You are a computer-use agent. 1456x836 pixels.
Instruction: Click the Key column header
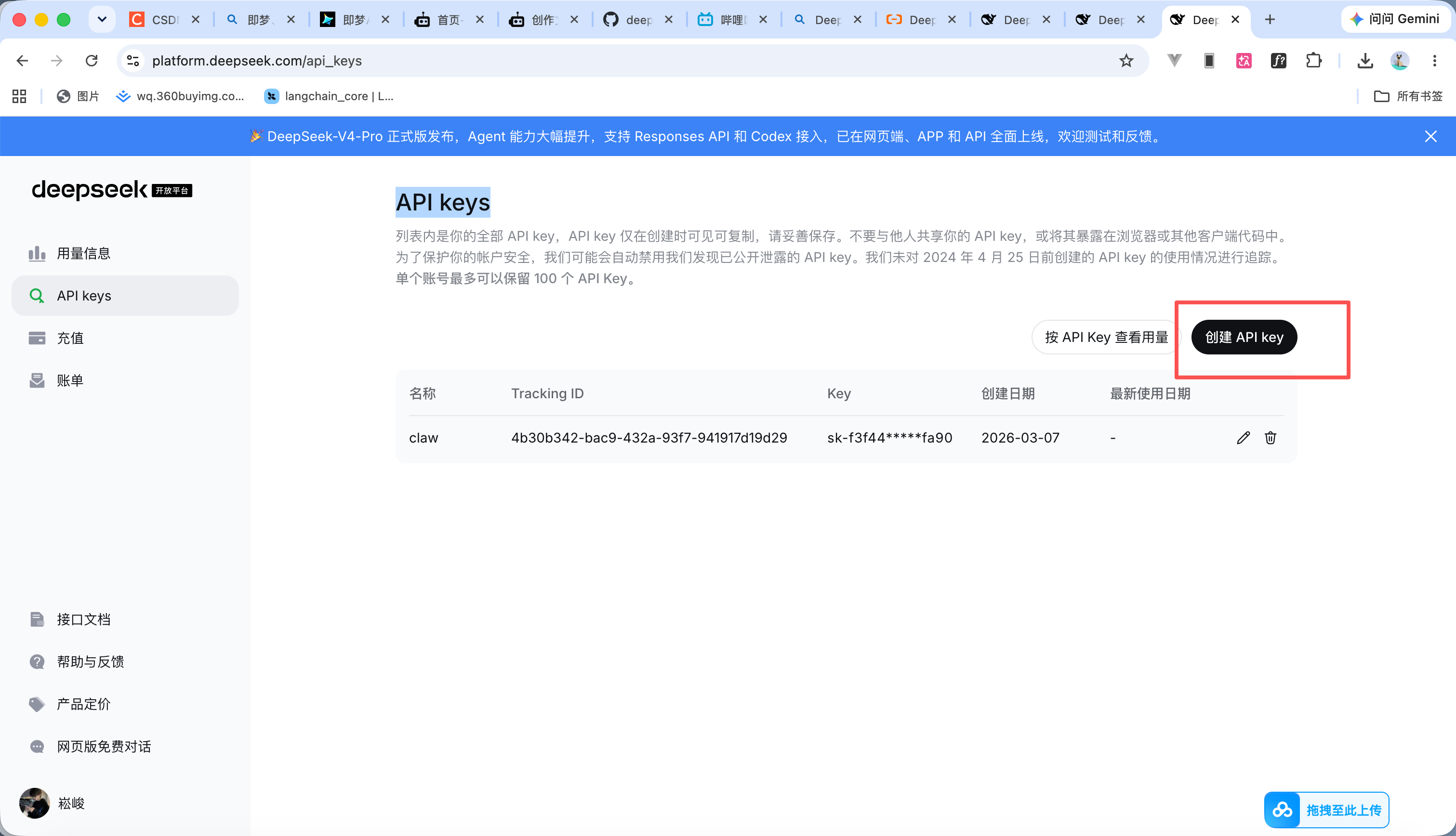pyautogui.click(x=838, y=393)
